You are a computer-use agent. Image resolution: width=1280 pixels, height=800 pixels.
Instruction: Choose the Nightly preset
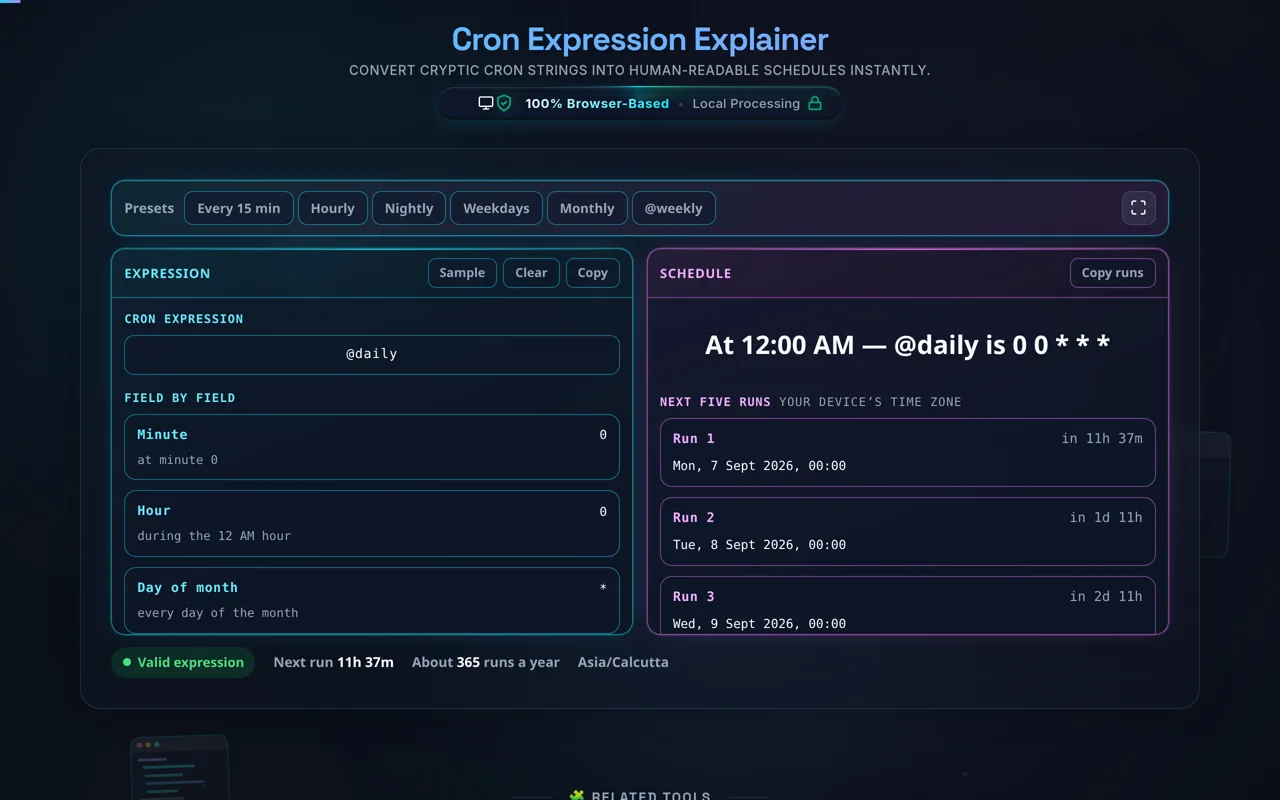pos(409,208)
